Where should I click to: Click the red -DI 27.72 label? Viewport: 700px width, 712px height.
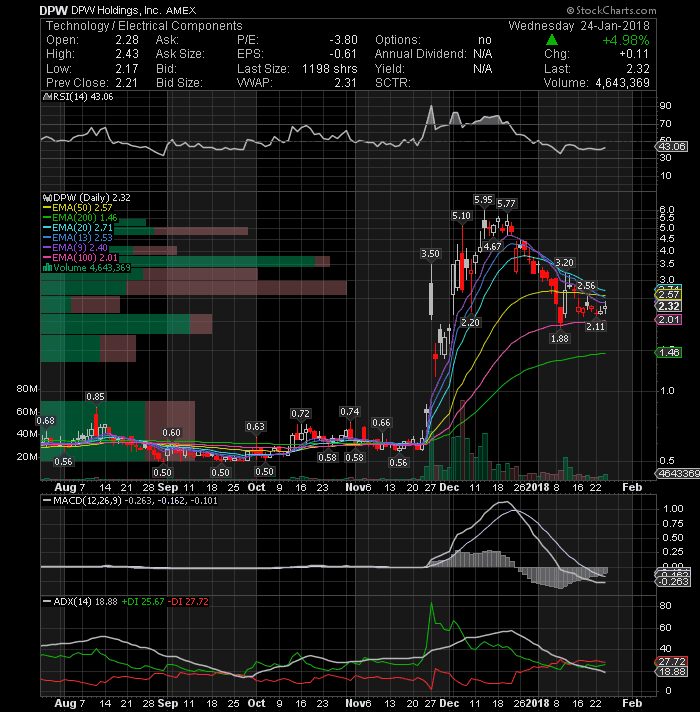pyautogui.click(x=188, y=602)
